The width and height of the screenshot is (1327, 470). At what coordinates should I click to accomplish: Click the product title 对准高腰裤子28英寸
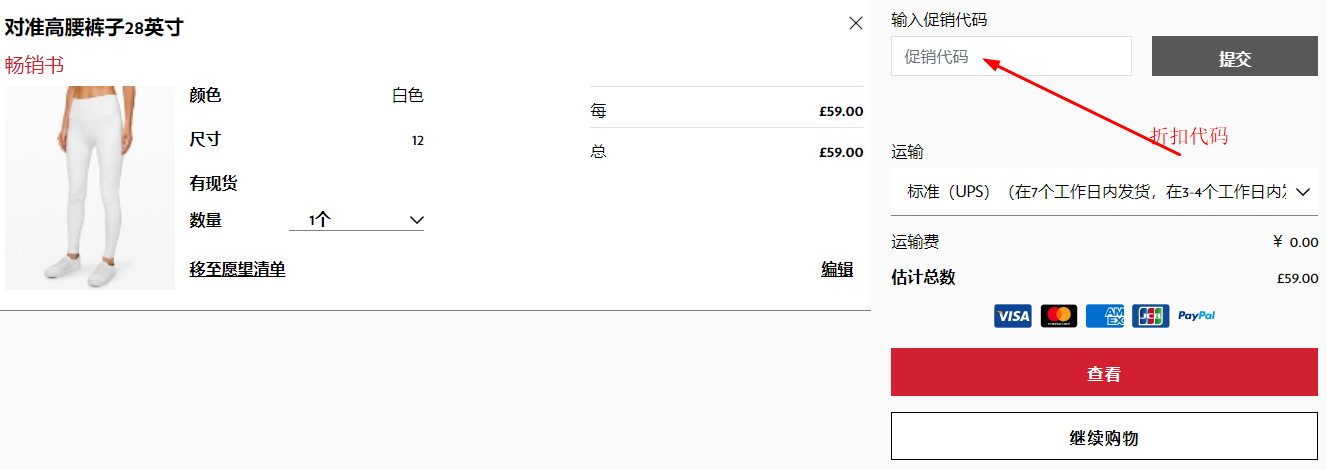click(94, 27)
